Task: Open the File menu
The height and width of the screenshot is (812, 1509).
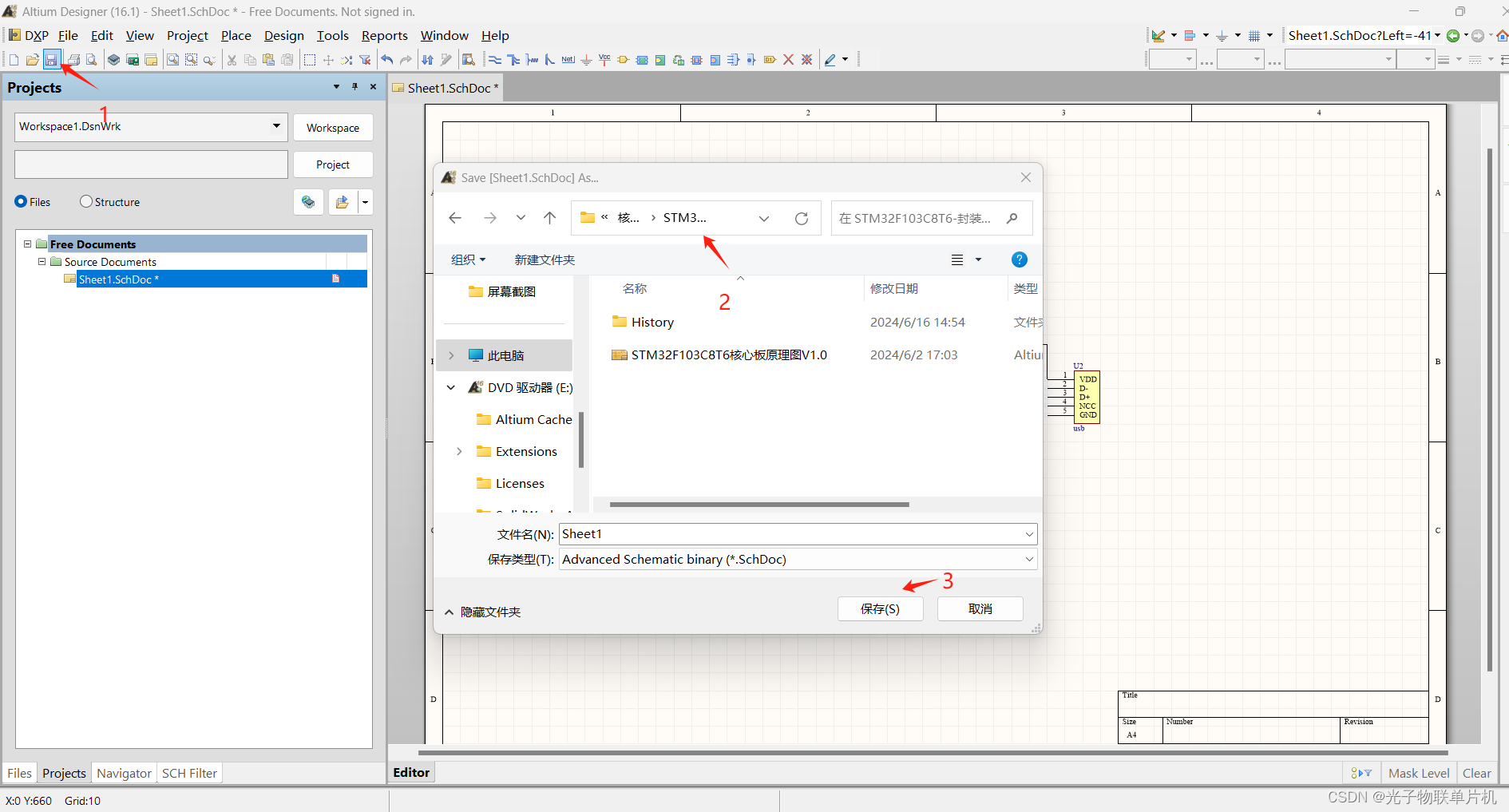Action: pos(68,35)
